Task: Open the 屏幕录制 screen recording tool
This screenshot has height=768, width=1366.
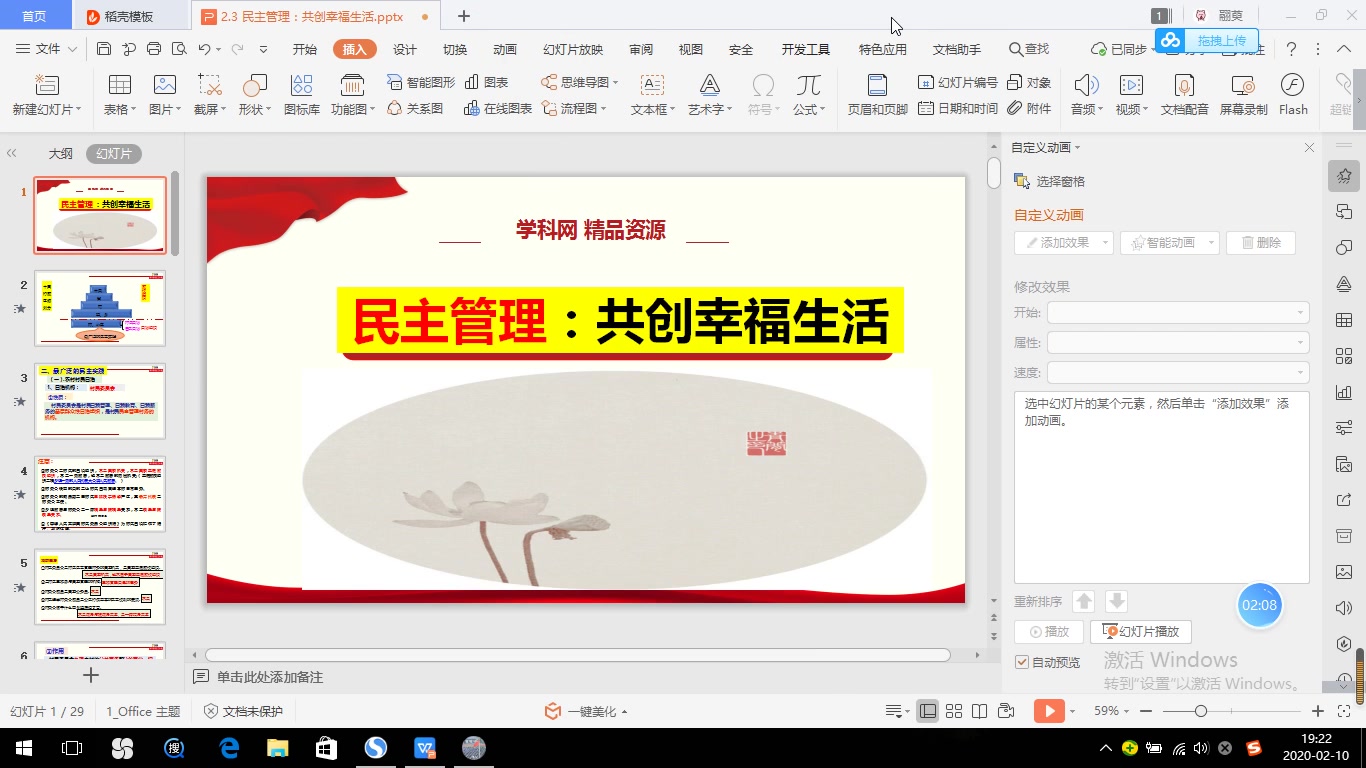Action: tap(1243, 95)
